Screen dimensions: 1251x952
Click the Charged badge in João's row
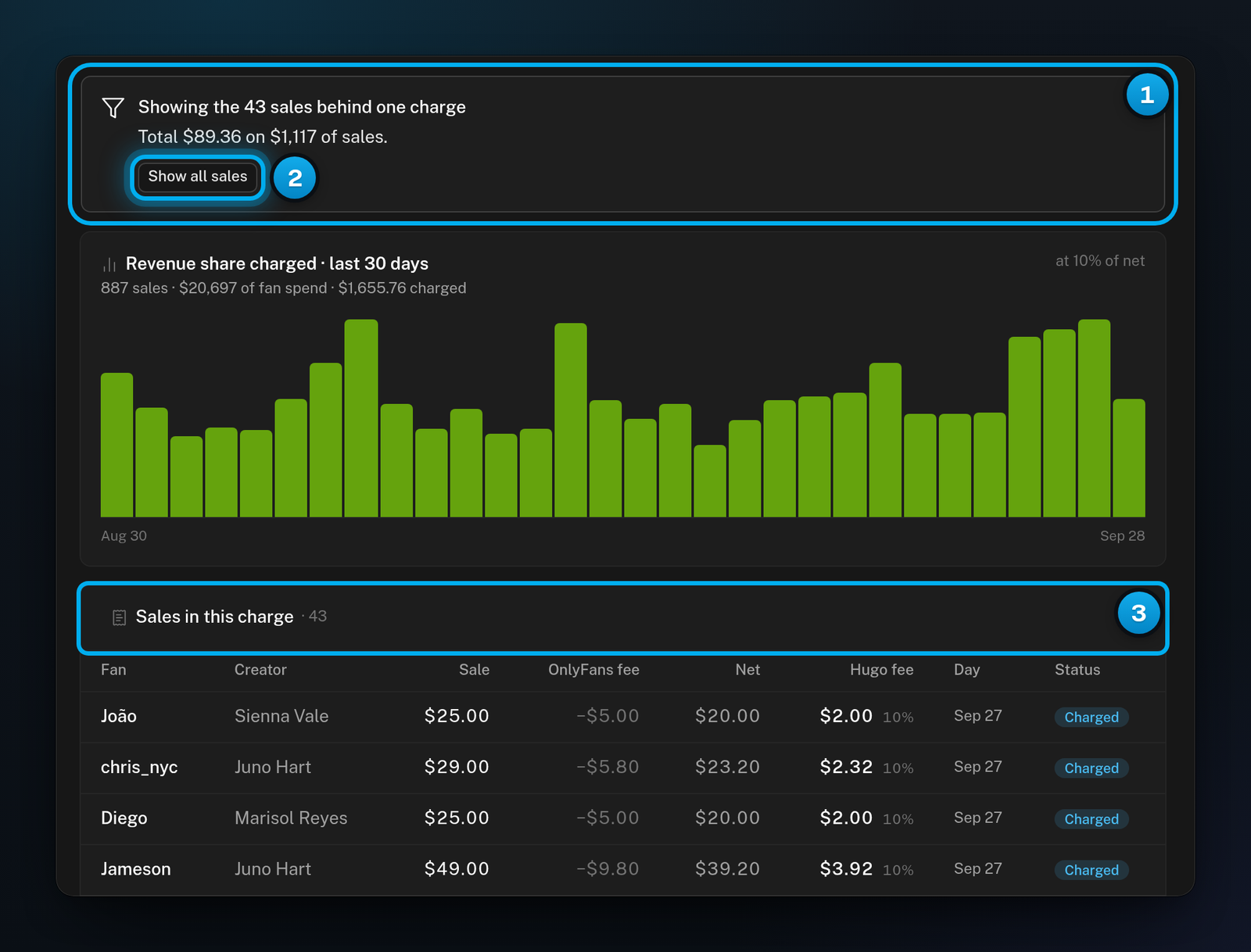(x=1091, y=718)
